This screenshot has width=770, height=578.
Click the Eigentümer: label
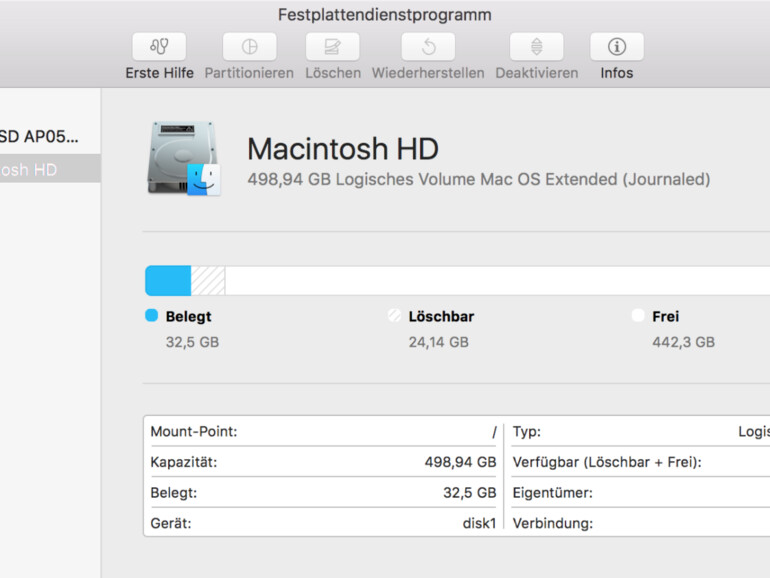(553, 493)
